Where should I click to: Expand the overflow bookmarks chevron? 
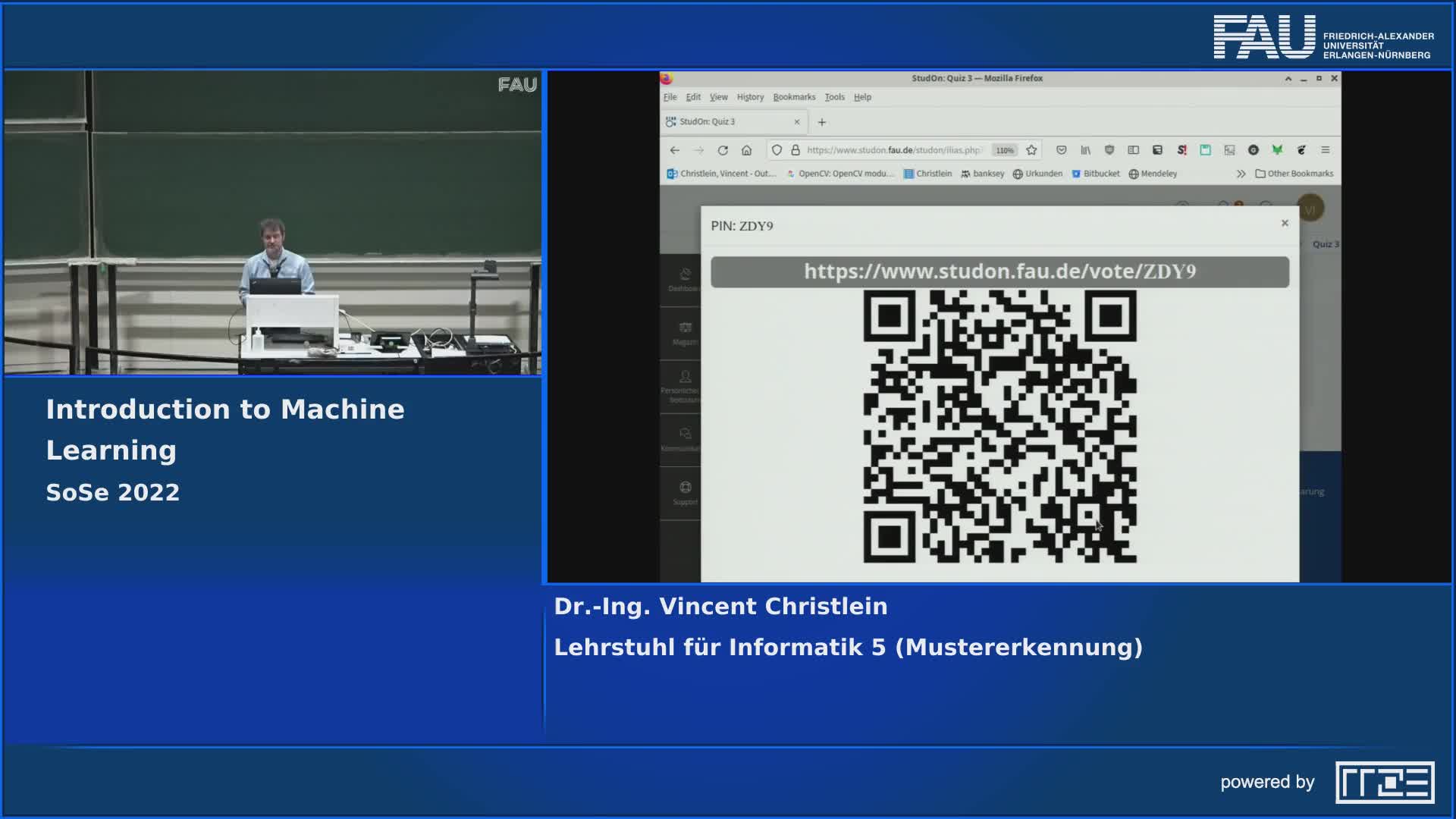[x=1241, y=174]
